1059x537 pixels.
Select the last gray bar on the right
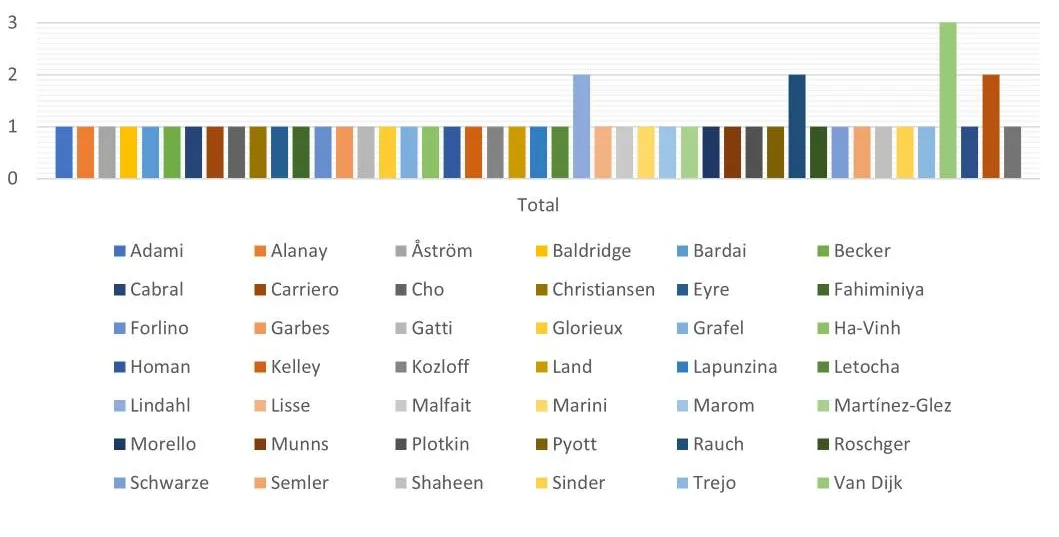pyautogui.click(x=1012, y=153)
